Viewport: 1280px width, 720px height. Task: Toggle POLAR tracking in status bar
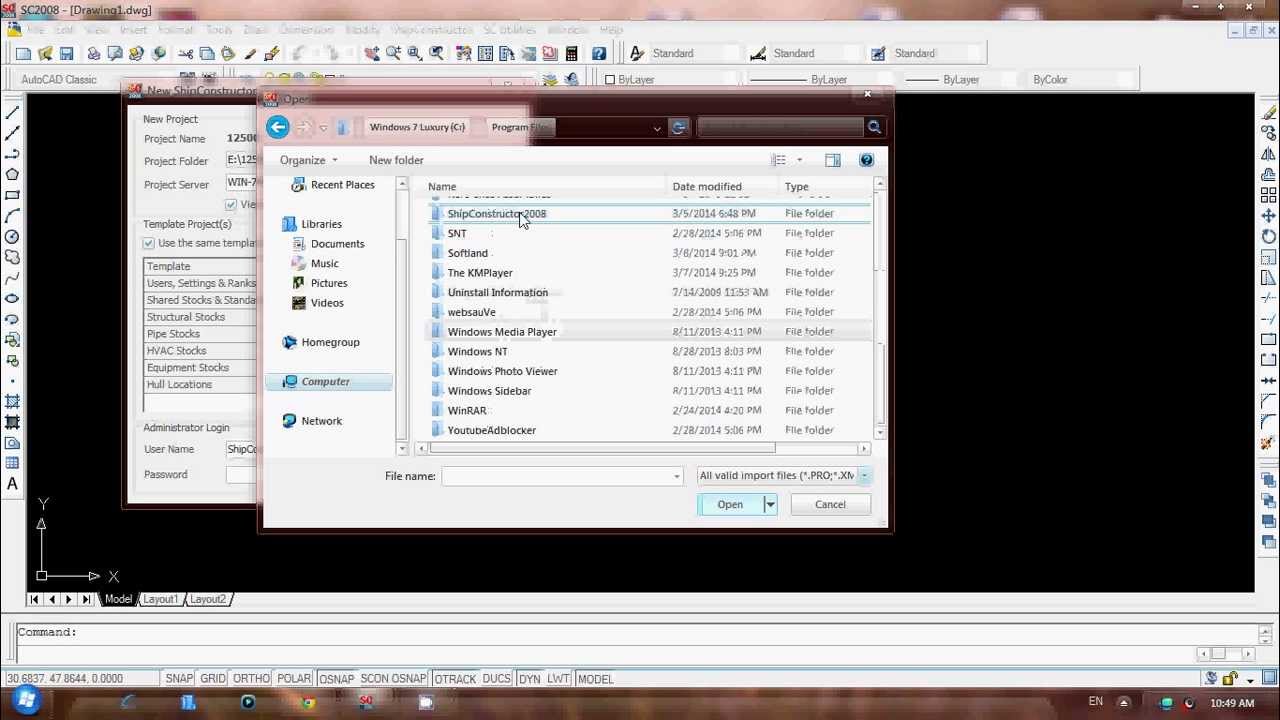click(294, 679)
